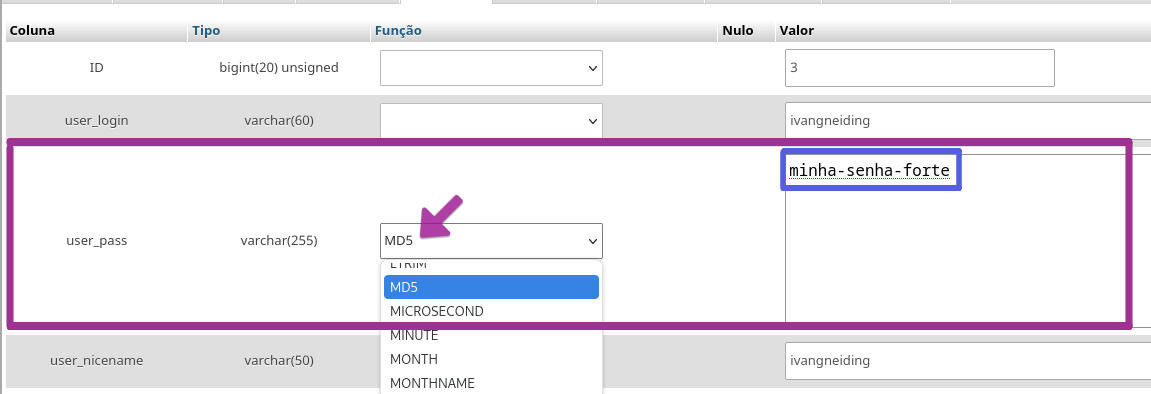Select the LTRIM option above MD5
1151x394 pixels.
click(491, 266)
